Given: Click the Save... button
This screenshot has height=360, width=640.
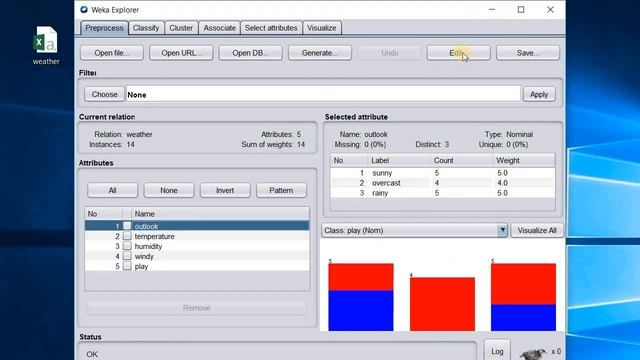Looking at the screenshot, I should pyautogui.click(x=528, y=53).
